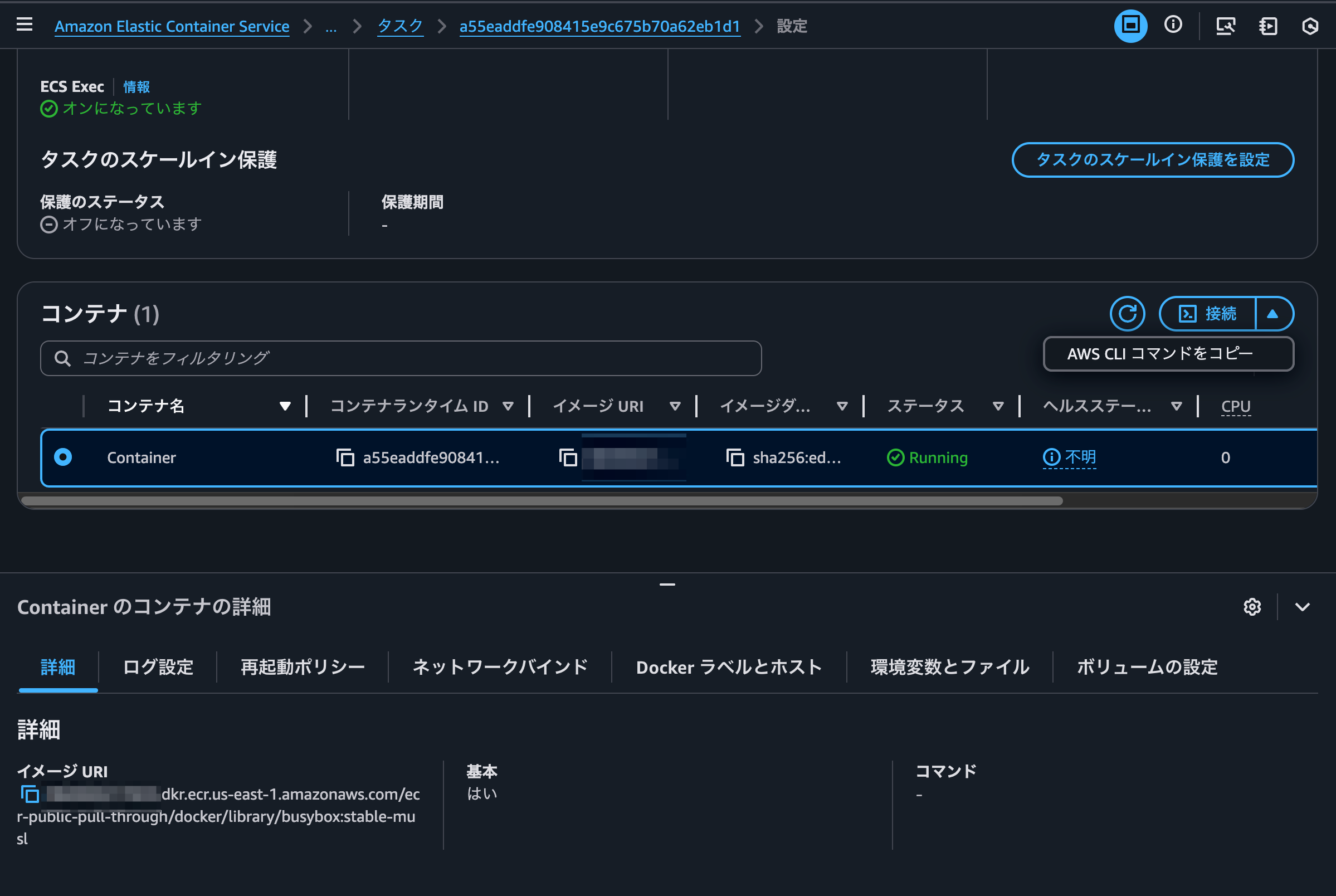Click the sha256:ed... digest text
1336x896 pixels.
(x=797, y=457)
